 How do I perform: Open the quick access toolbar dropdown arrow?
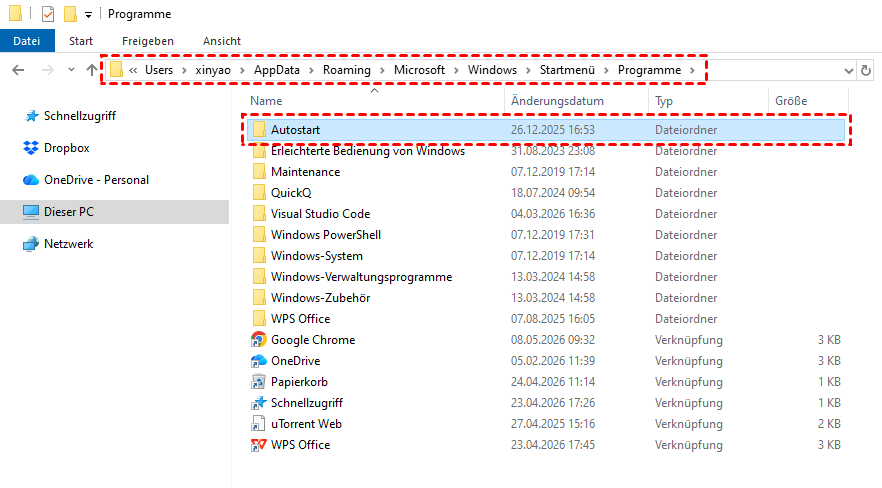88,15
